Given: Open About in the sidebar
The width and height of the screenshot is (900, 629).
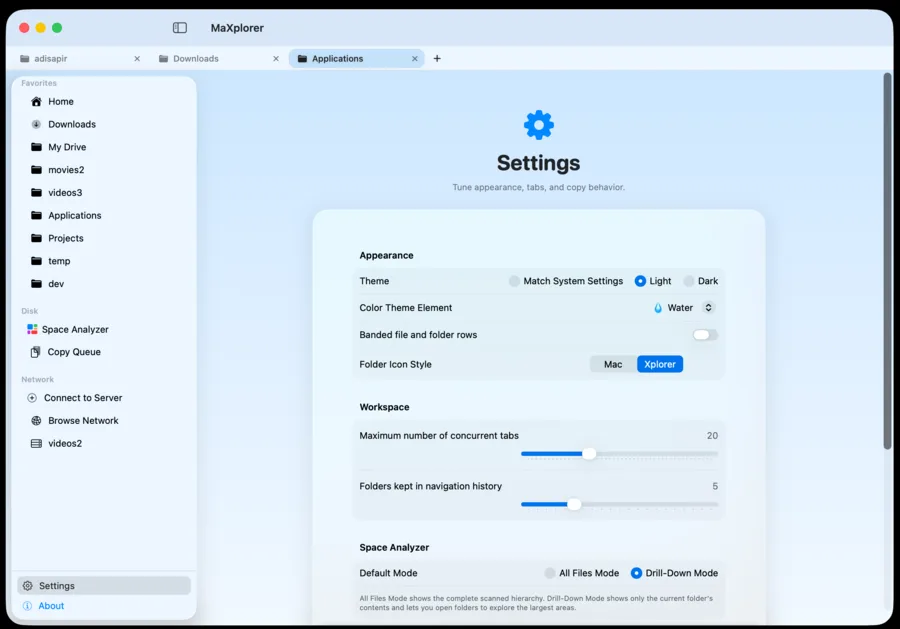Looking at the screenshot, I should (104, 605).
